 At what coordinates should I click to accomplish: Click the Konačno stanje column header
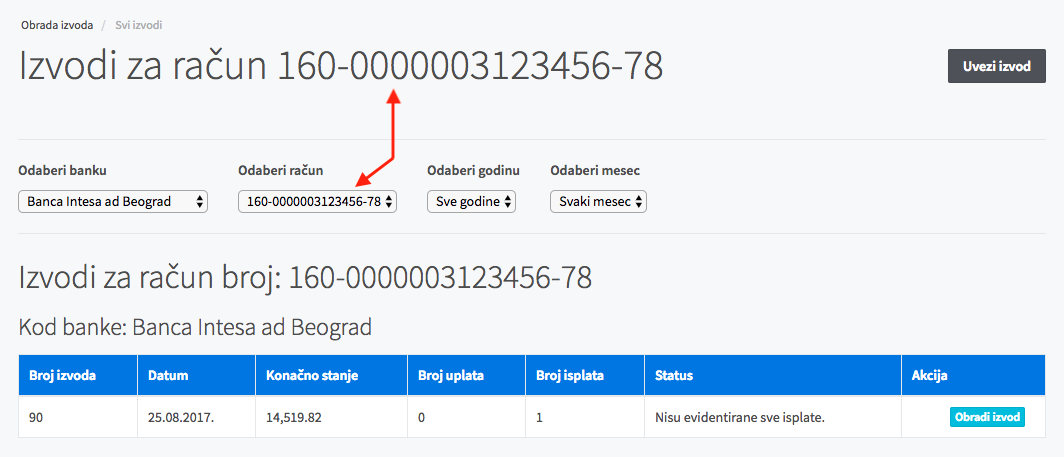coord(332,375)
